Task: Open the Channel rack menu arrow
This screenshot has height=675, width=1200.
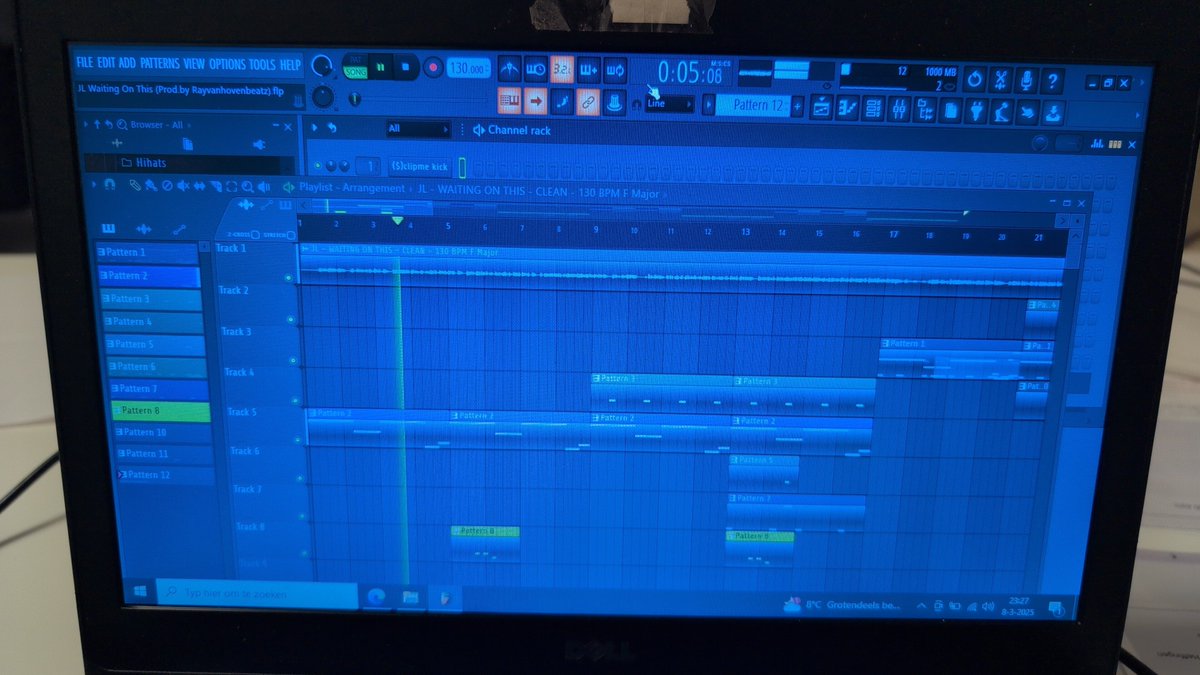Action: coord(315,128)
